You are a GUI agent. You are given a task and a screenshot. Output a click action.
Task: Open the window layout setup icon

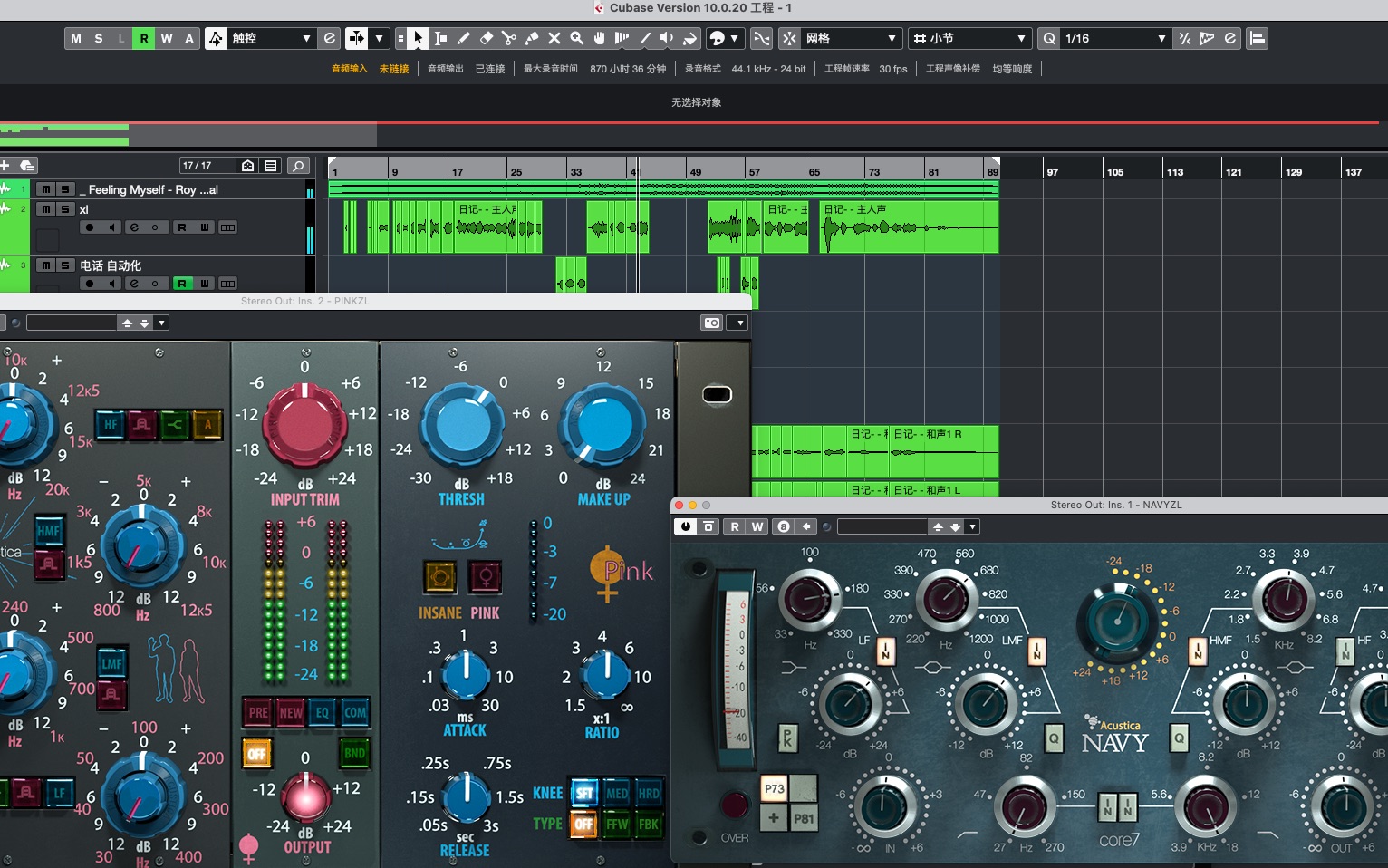click(x=1257, y=38)
